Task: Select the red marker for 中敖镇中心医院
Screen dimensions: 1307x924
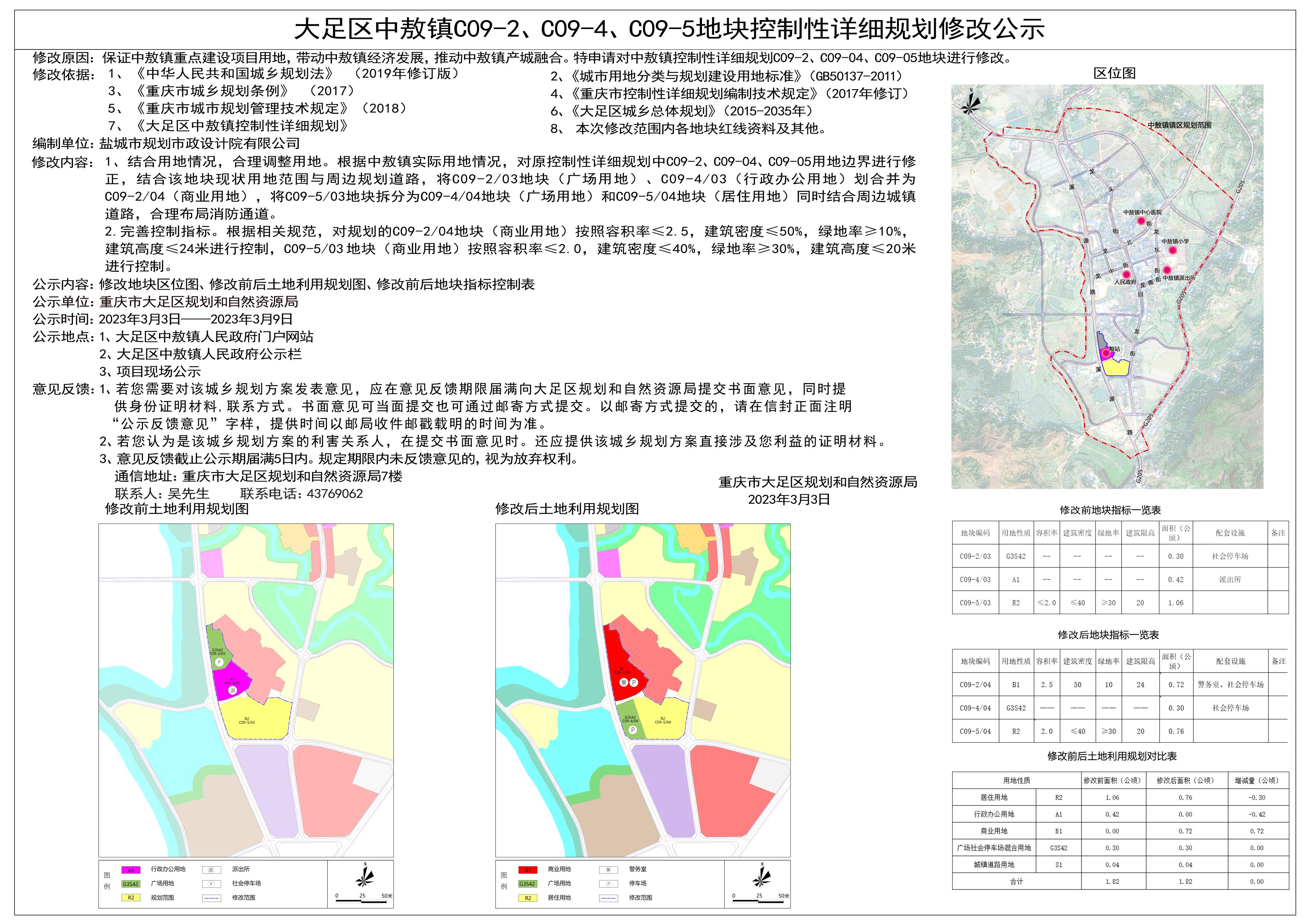Action: (x=1141, y=221)
